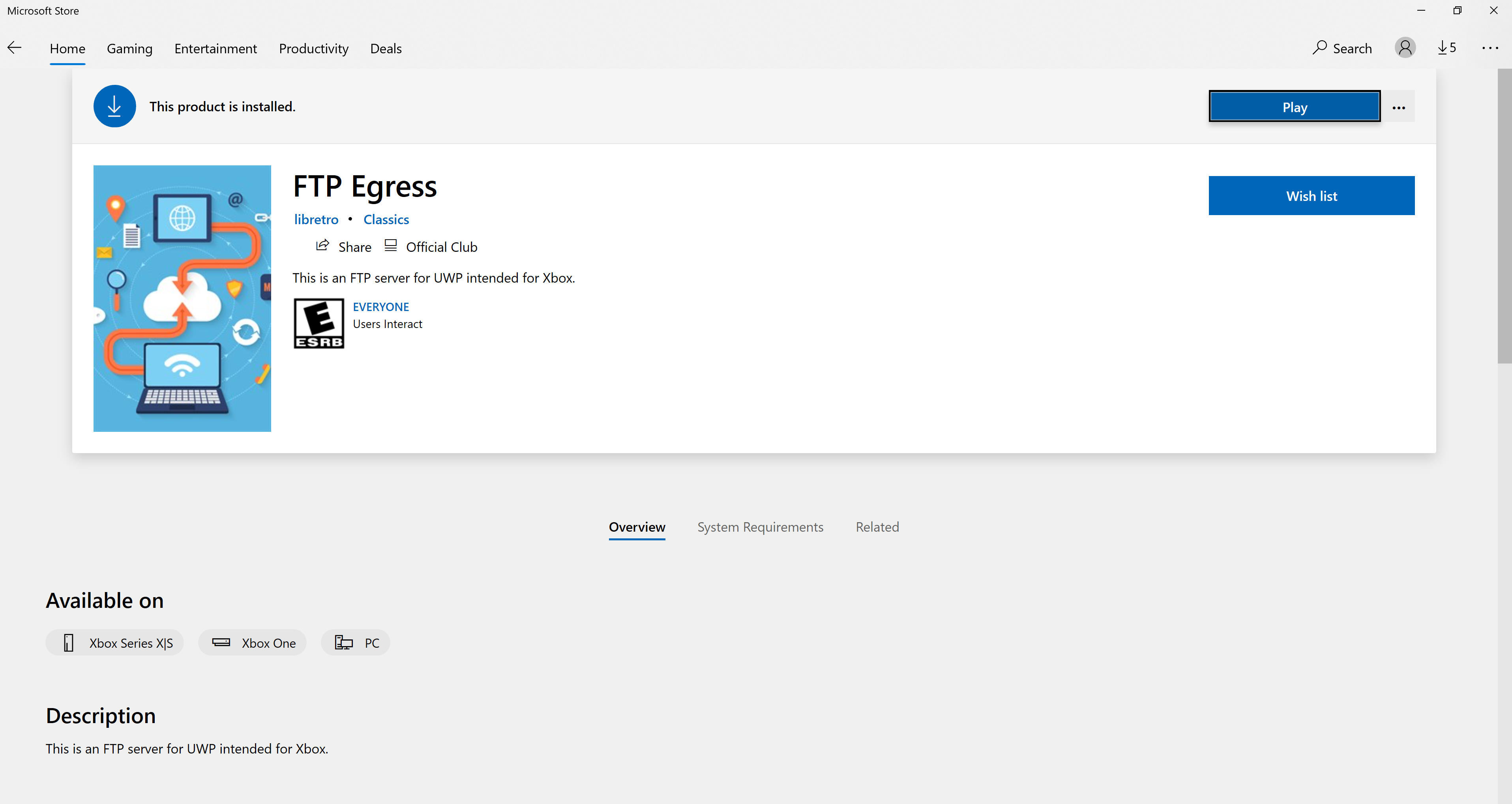The image size is (1512, 804).
Task: Click the 'Available on' heading
Action: click(x=105, y=600)
